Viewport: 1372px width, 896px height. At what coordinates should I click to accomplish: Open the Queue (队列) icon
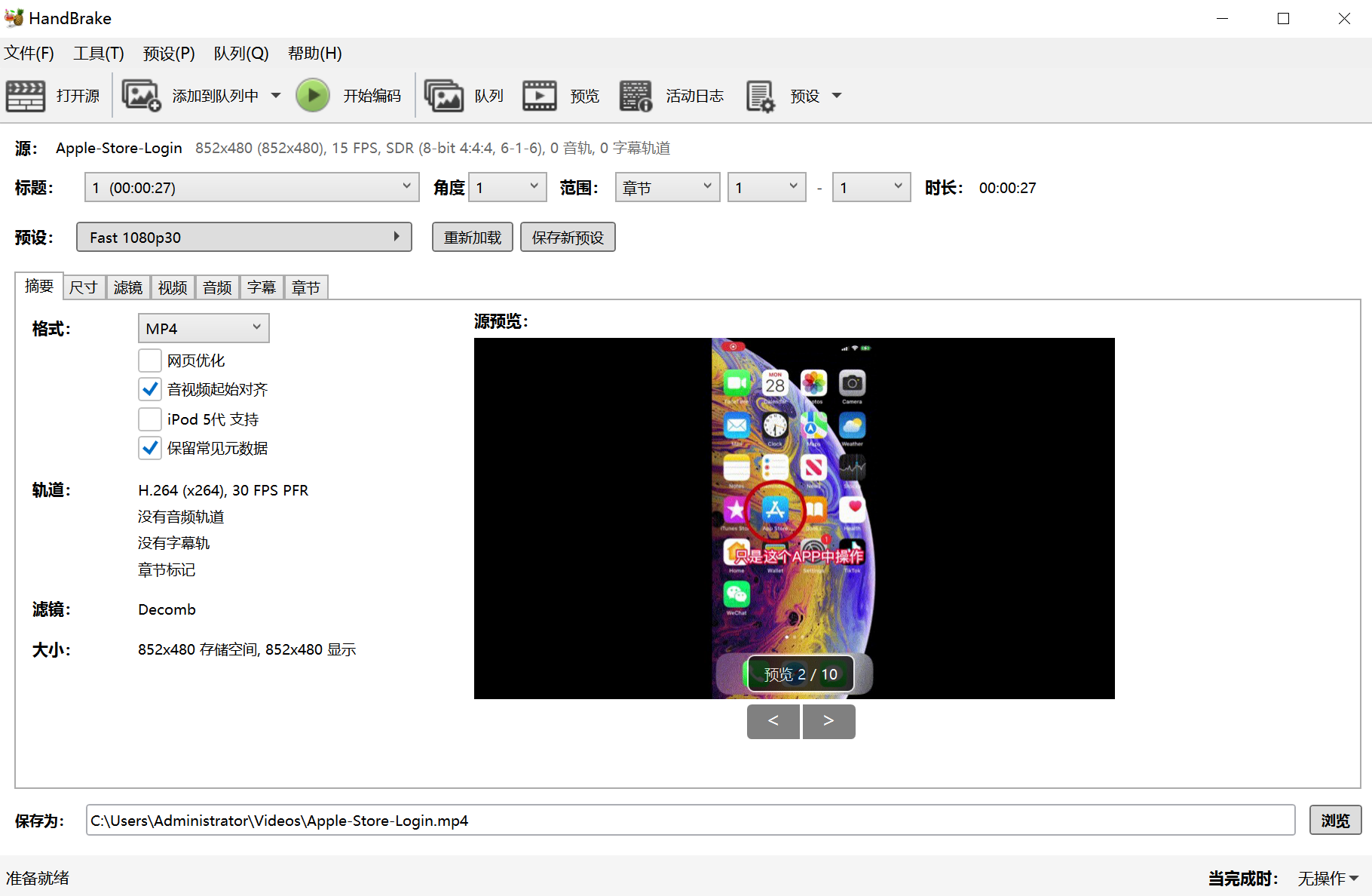click(x=444, y=96)
